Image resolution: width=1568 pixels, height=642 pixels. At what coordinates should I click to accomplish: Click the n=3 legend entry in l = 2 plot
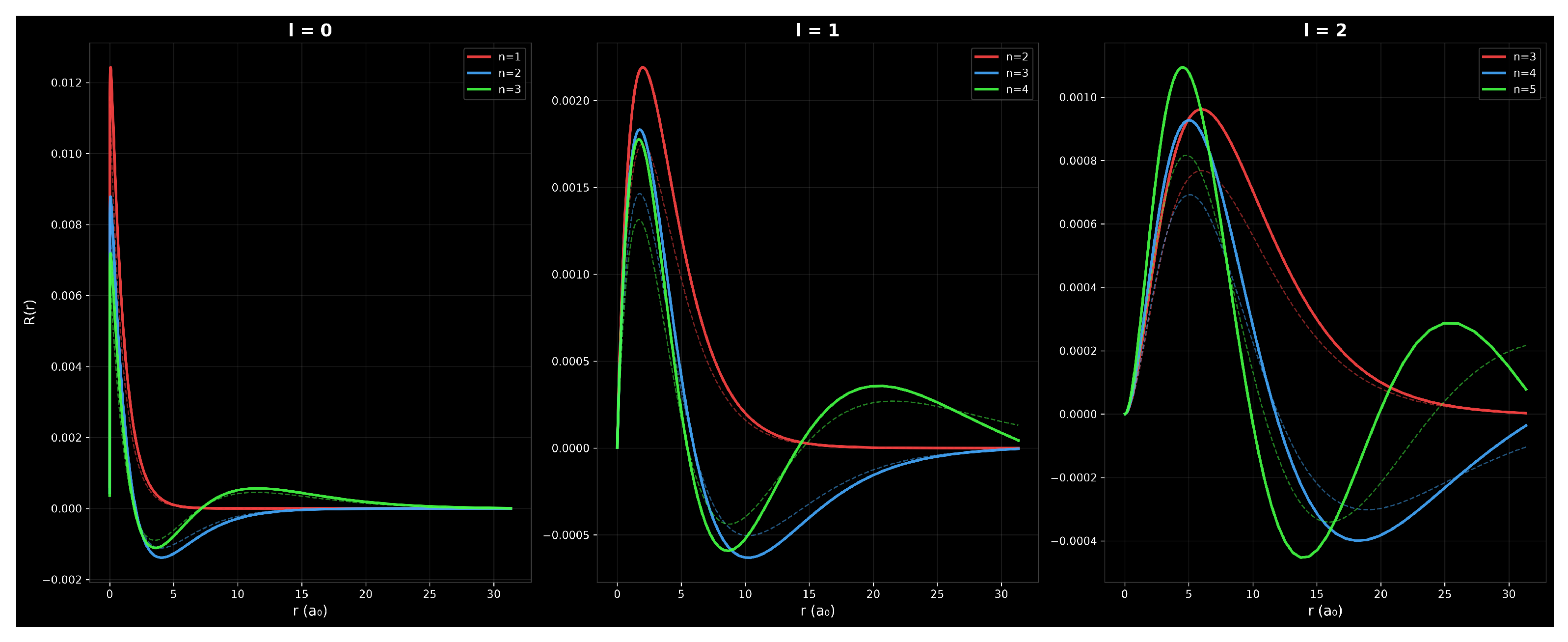[1509, 56]
